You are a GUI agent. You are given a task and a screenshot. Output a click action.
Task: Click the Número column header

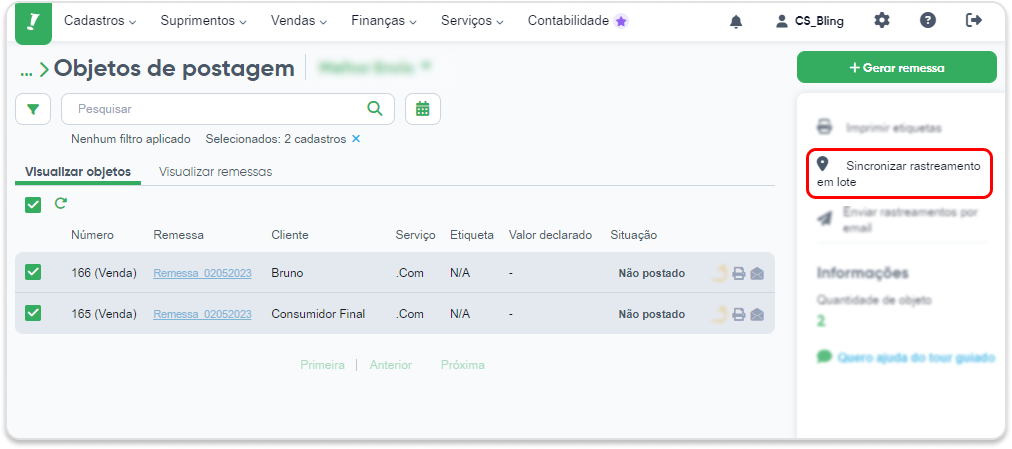click(x=92, y=235)
